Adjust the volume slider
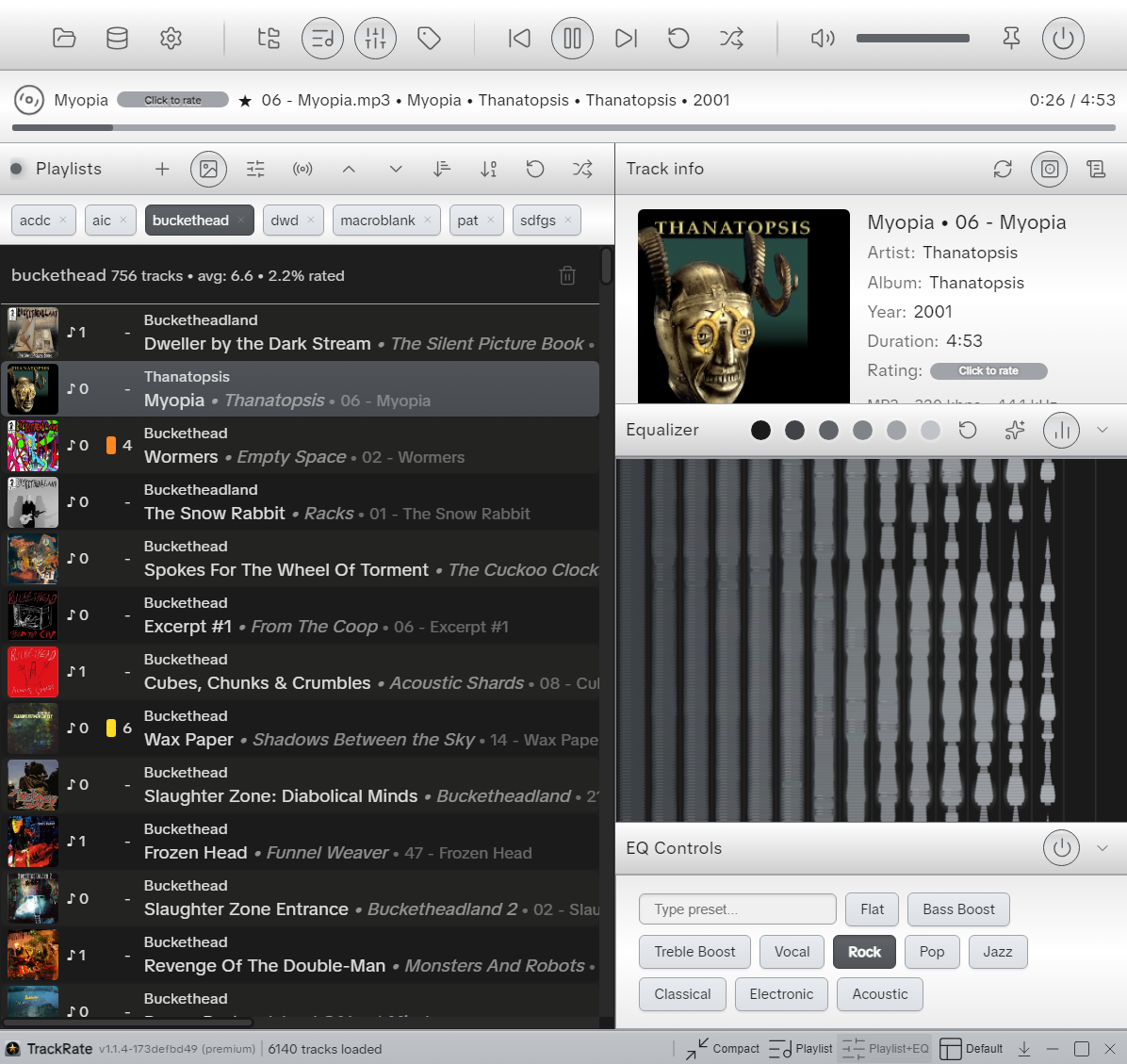 (912, 39)
